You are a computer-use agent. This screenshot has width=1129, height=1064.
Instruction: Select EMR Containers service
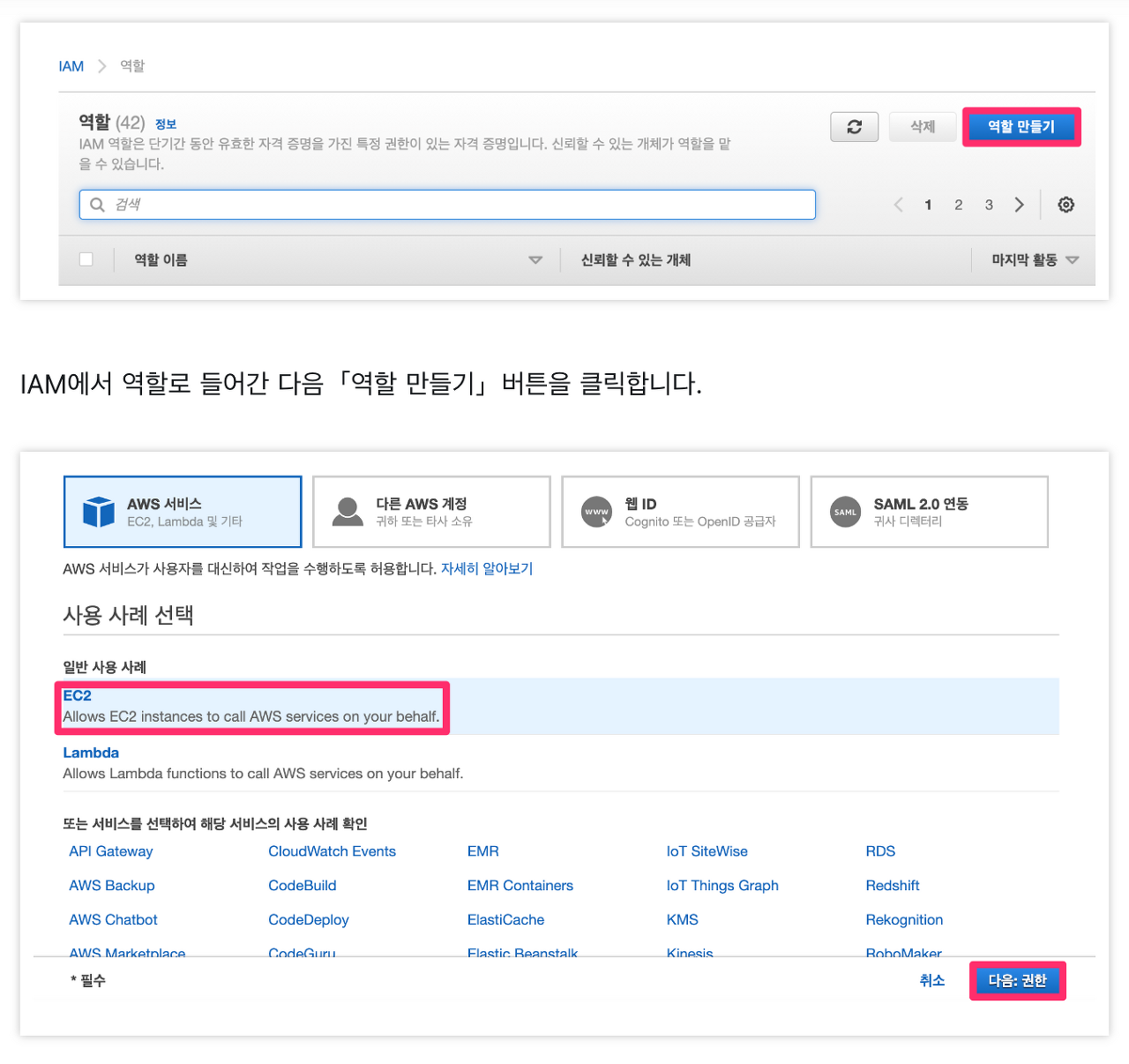[x=520, y=886]
